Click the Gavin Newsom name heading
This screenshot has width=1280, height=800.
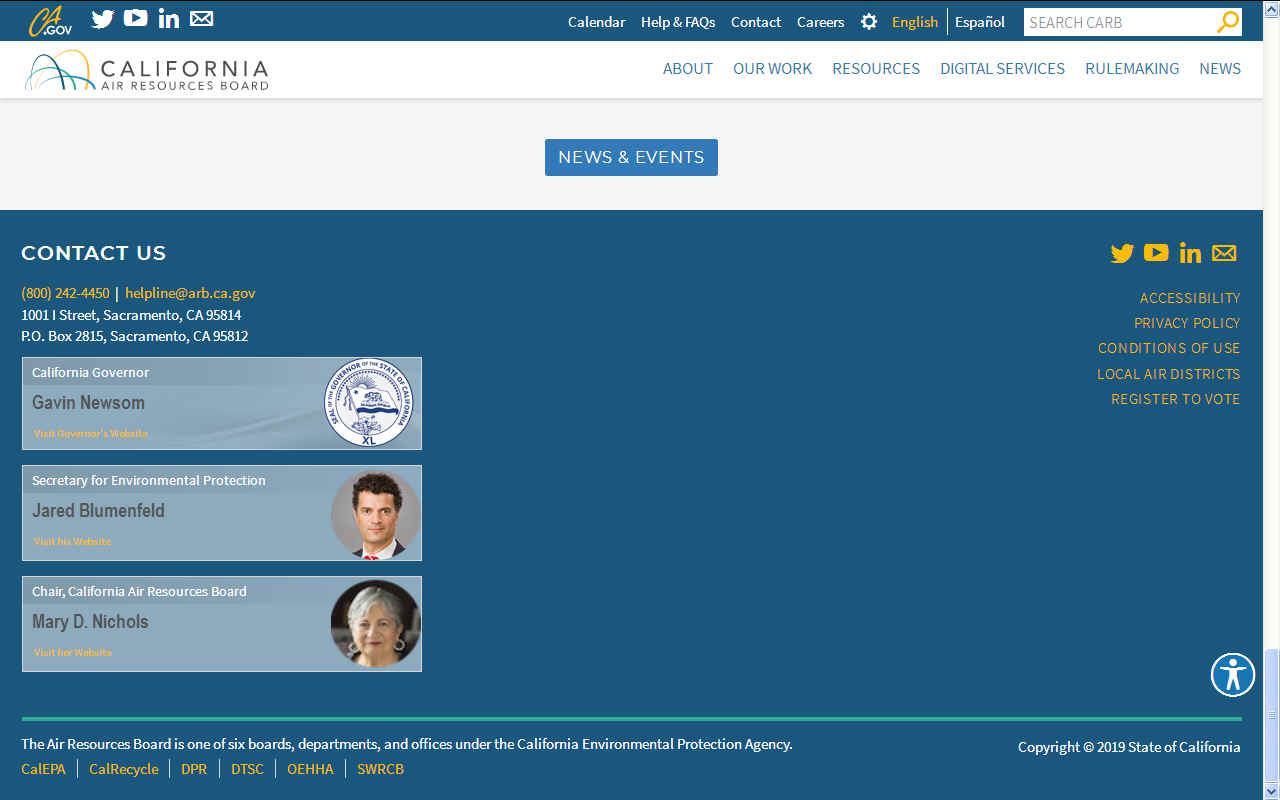pyautogui.click(x=88, y=403)
